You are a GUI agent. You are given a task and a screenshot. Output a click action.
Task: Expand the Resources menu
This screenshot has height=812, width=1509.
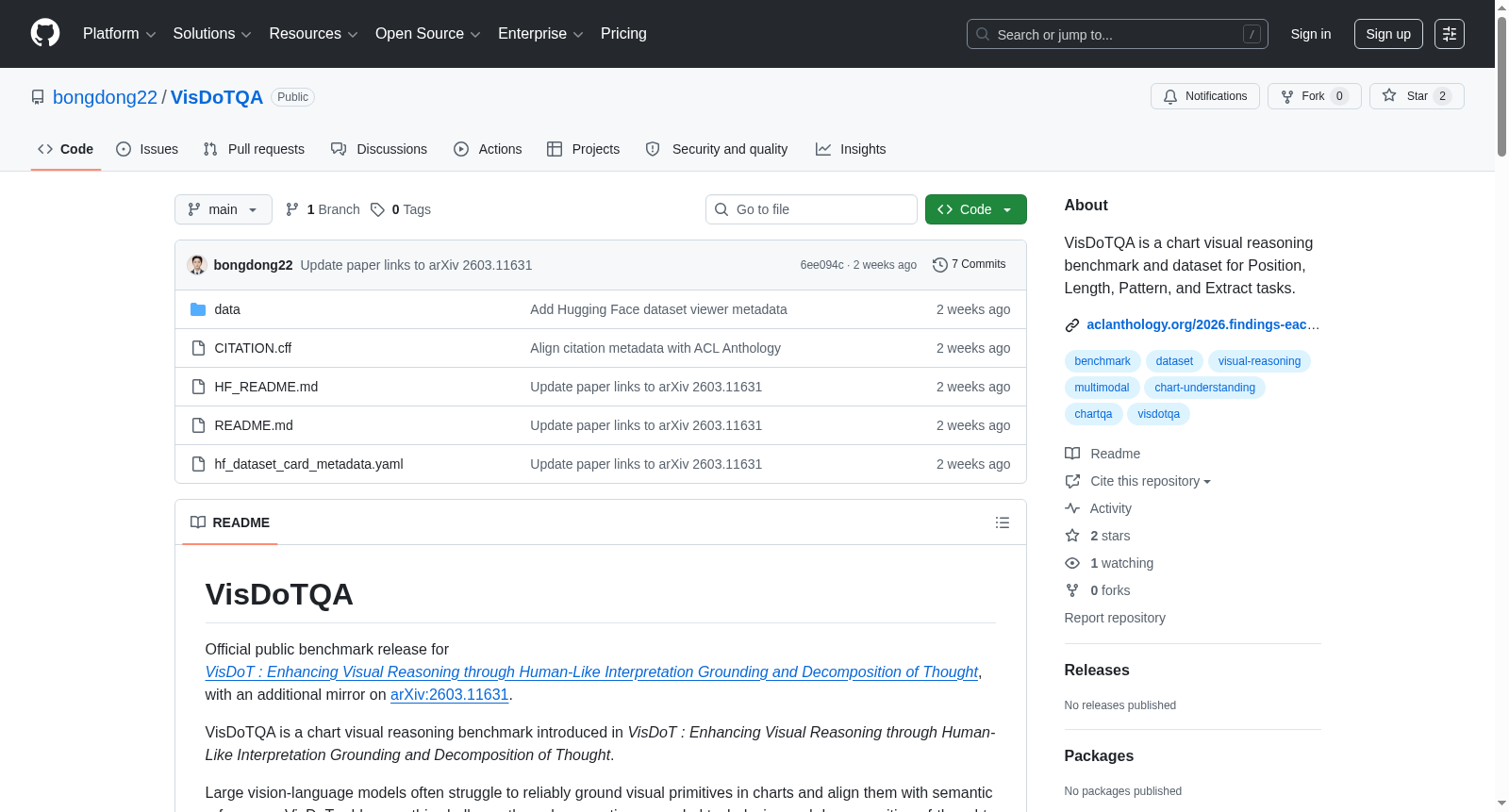[x=313, y=34]
